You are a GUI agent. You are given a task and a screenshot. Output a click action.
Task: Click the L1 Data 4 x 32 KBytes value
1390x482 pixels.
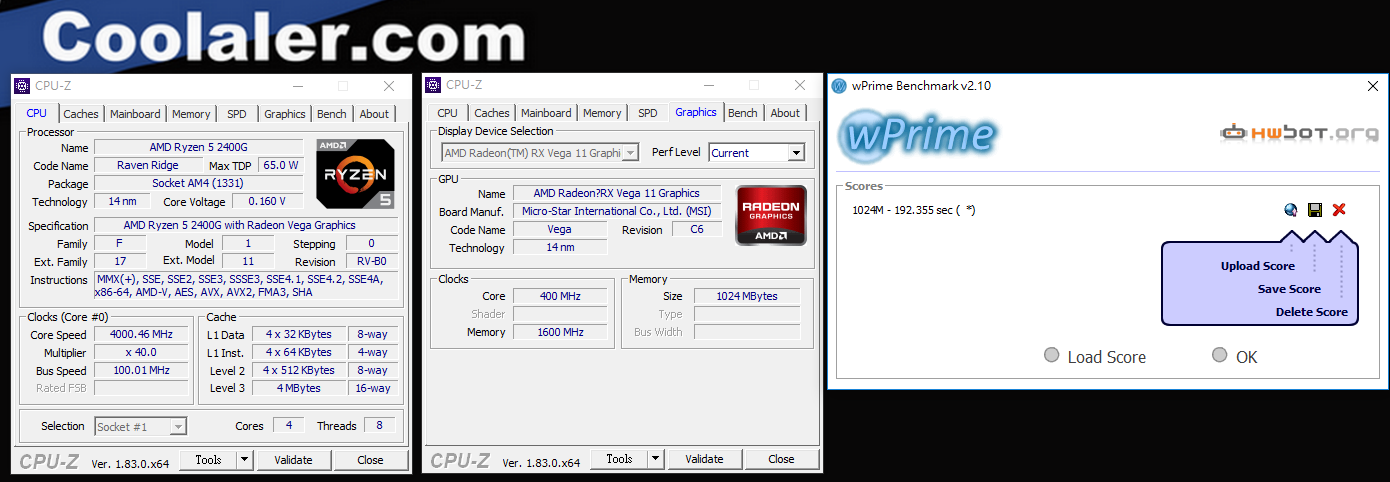[x=299, y=335]
